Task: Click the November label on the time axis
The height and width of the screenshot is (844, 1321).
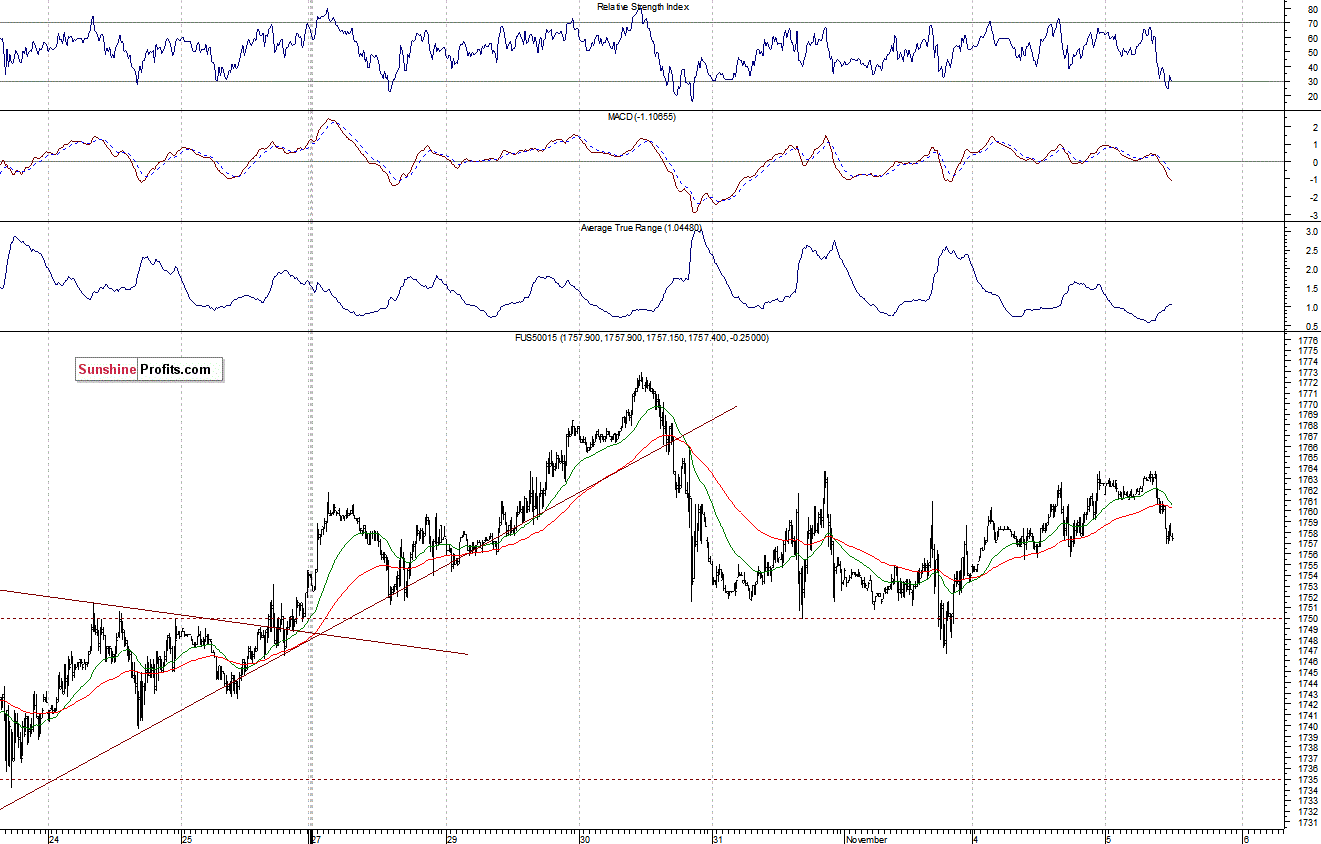Action: coord(867,840)
